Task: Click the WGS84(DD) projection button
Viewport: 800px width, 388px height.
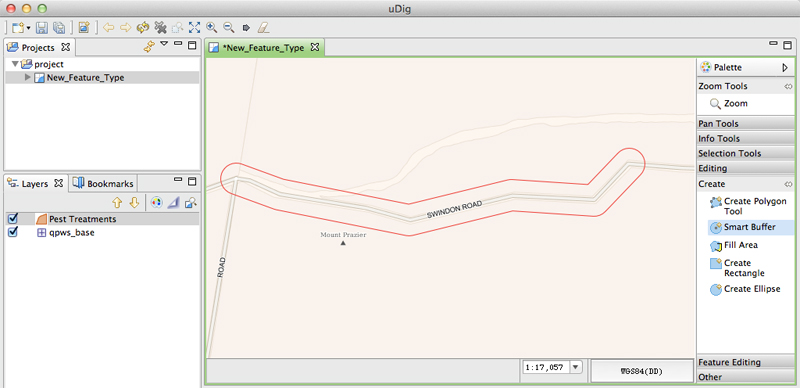Action: (641, 371)
